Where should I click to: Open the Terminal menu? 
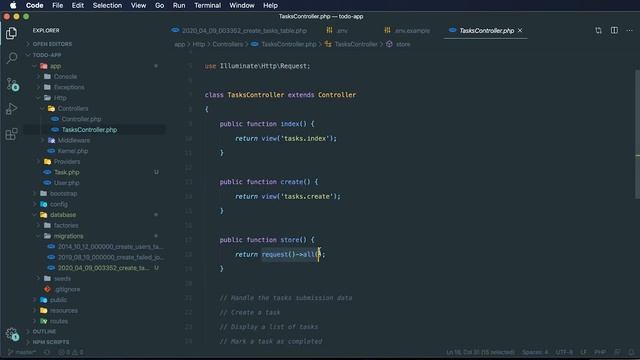tap(207, 5)
